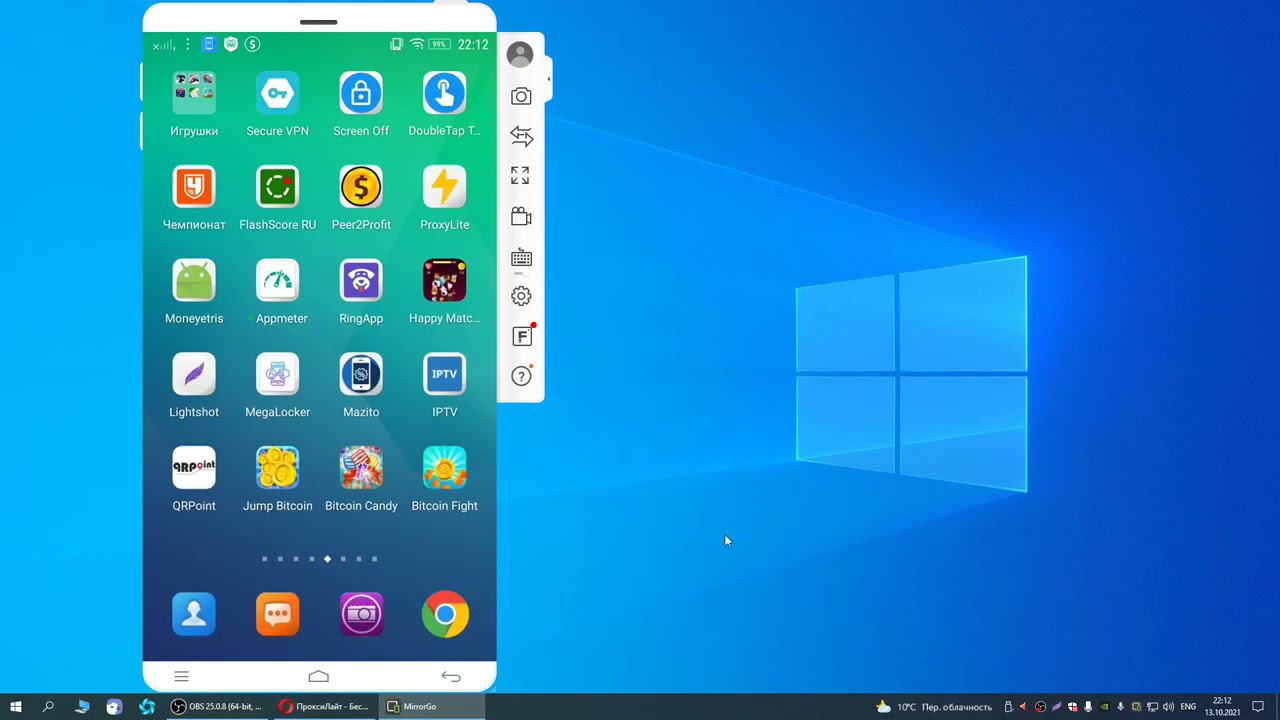Launch the Camera app in the dock
The width and height of the screenshot is (1280, 720).
[361, 614]
